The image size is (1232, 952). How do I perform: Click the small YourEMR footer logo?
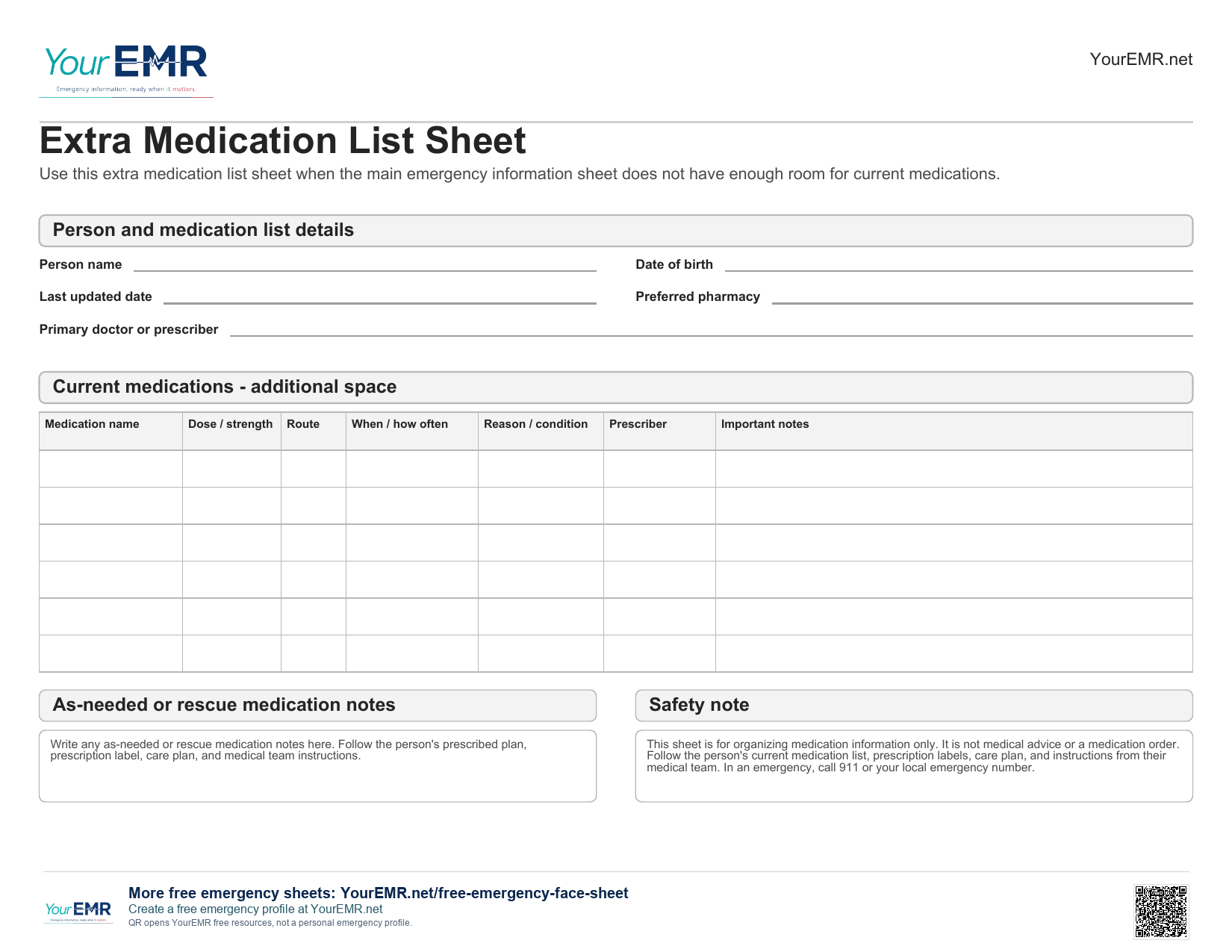click(78, 912)
